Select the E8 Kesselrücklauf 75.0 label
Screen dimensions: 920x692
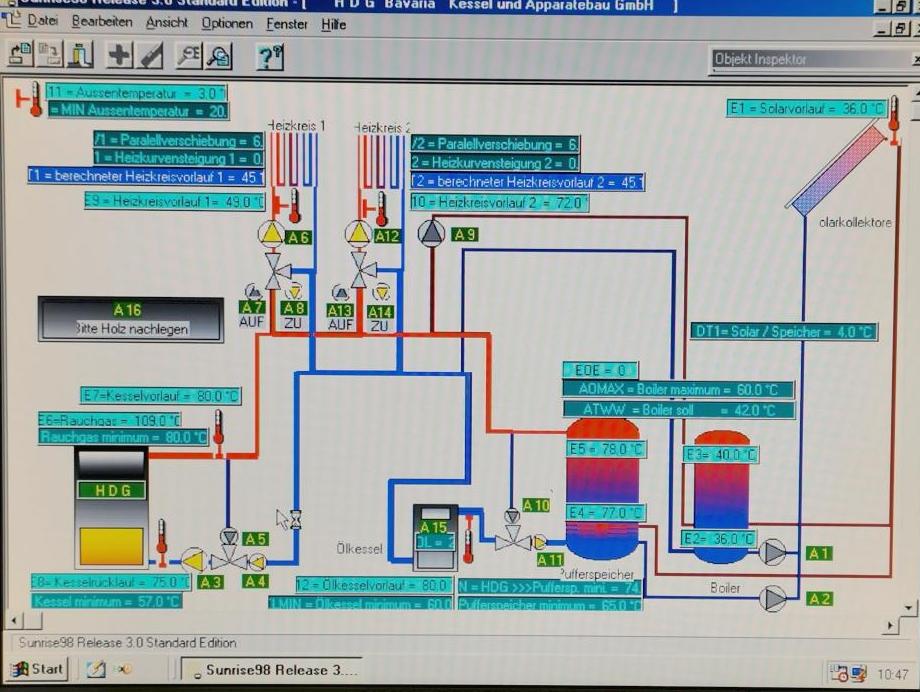[111, 582]
